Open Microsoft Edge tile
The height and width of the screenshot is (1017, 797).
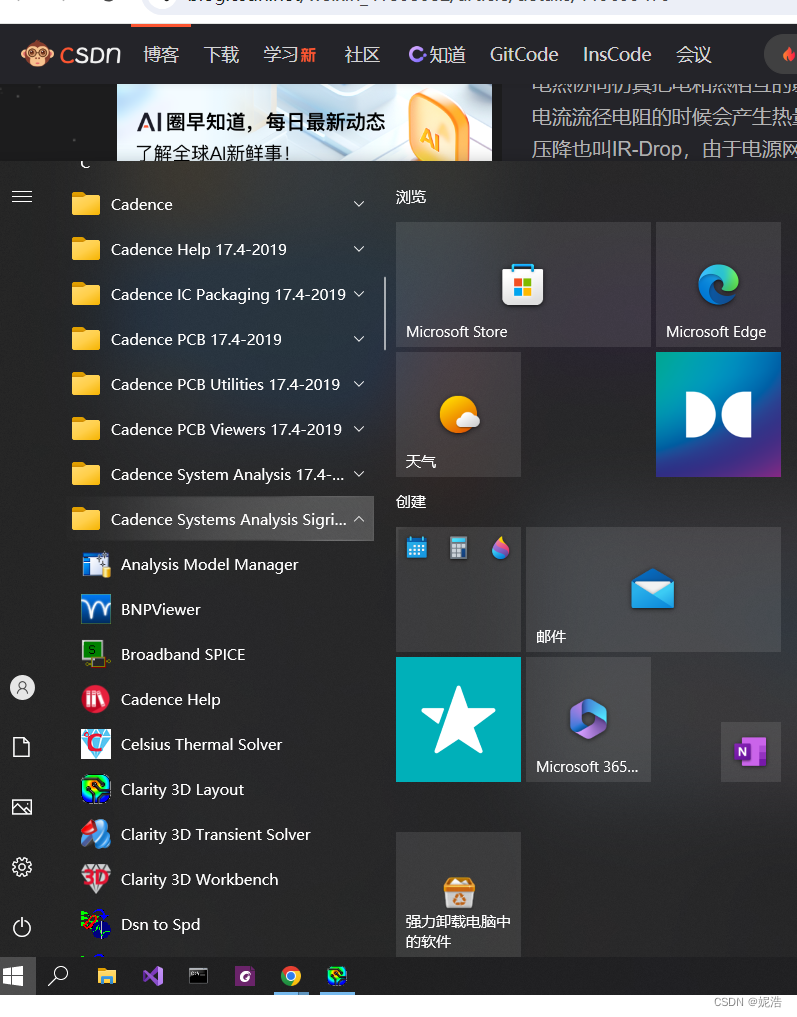(x=719, y=284)
